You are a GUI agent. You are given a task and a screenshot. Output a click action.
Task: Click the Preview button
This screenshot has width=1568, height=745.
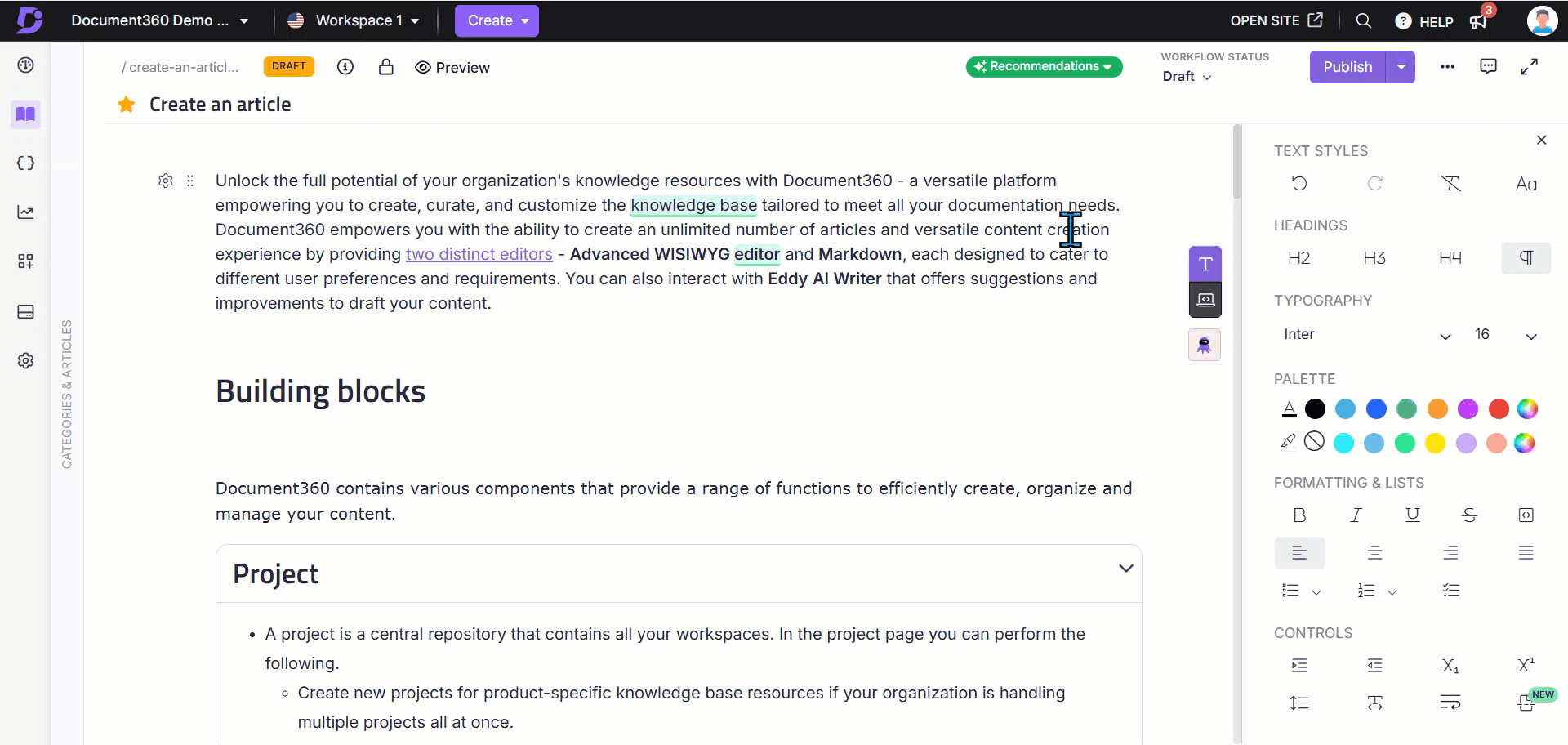[x=452, y=67]
